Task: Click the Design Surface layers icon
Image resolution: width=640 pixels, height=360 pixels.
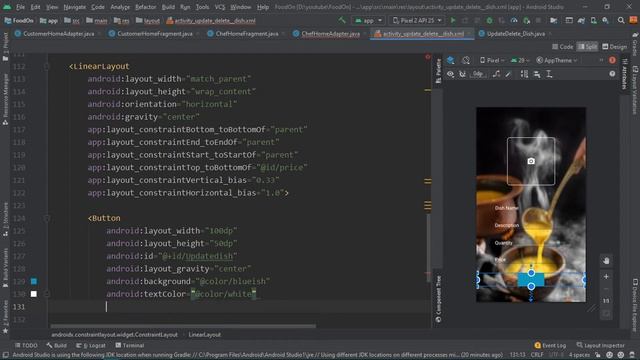Action: pos(451,60)
